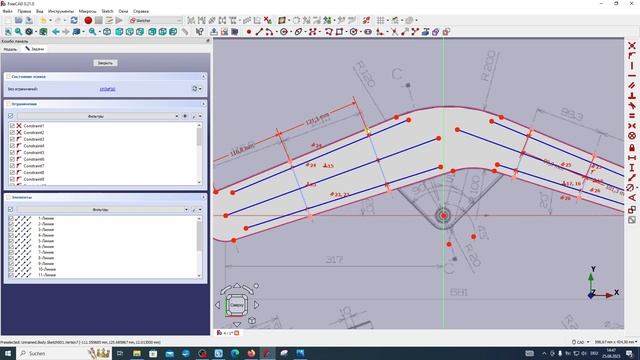Image resolution: width=640 pixels, height=360 pixels.
Task: Apply equal constraint from right toolbar
Action: click(632, 116)
